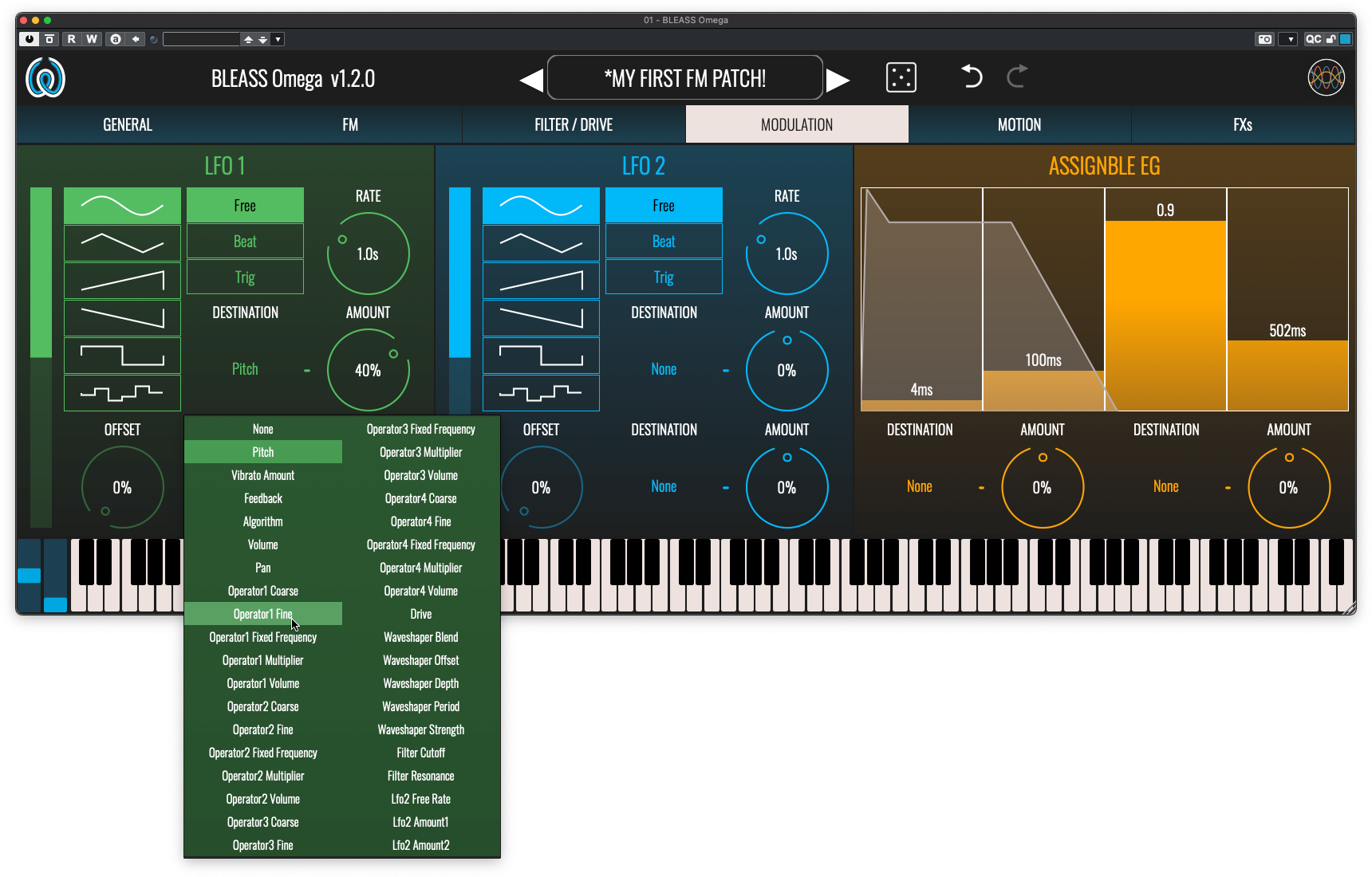The image size is (1372, 877).
Task: Enable Beat sync mode for LFO 1
Action: (245, 242)
